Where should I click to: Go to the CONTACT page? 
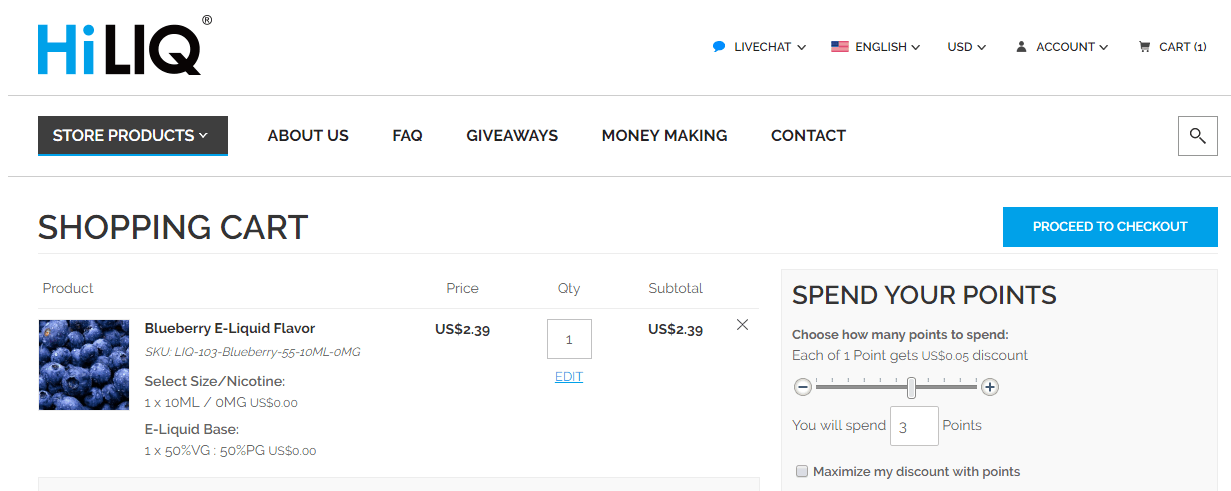point(808,136)
